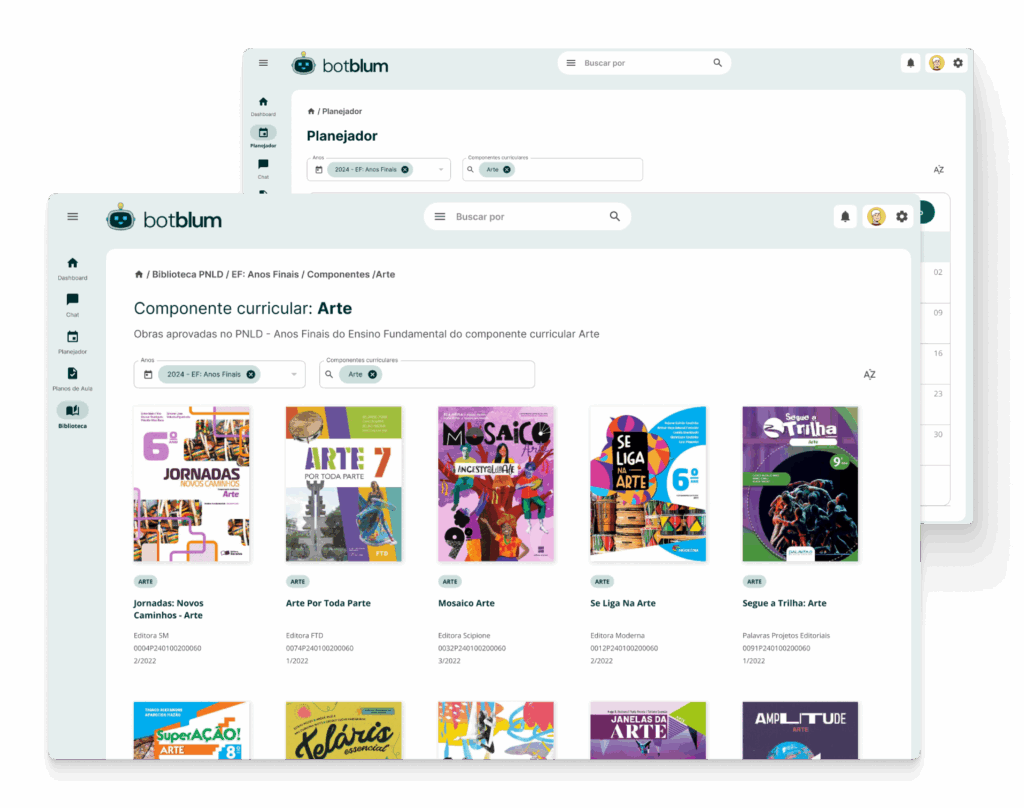1024x808 pixels.
Task: Open Chat in front window sidebar
Action: point(72,305)
